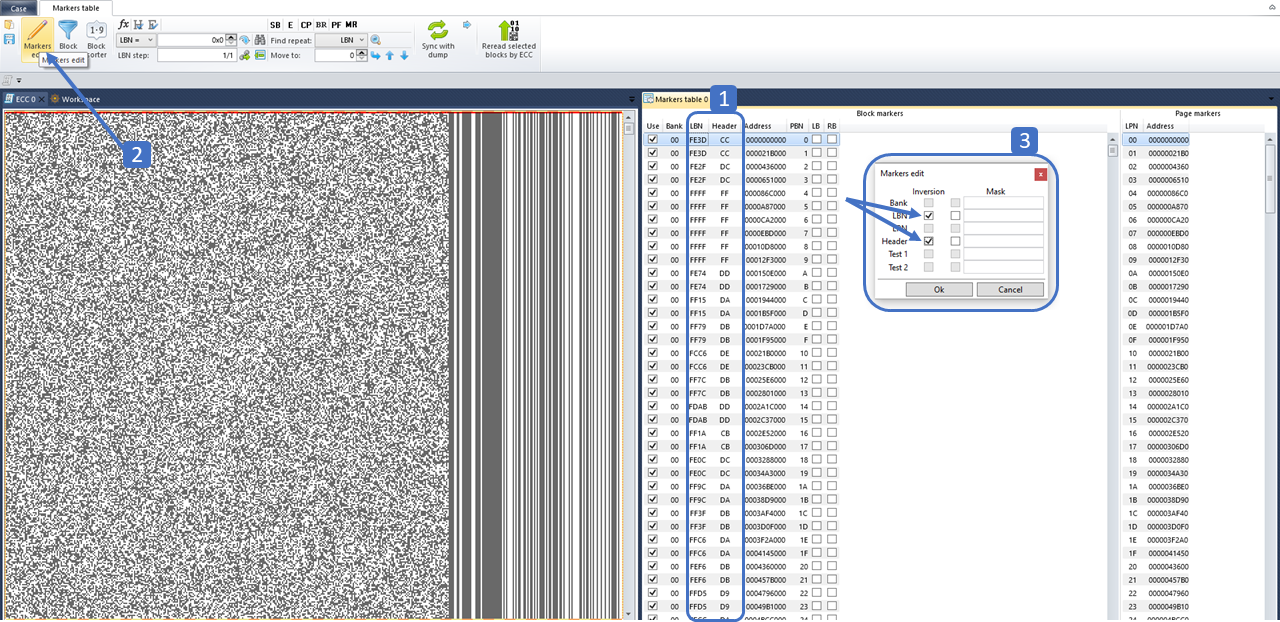Click the MR toolbar button
The height and width of the screenshot is (622, 1280).
click(x=351, y=24)
